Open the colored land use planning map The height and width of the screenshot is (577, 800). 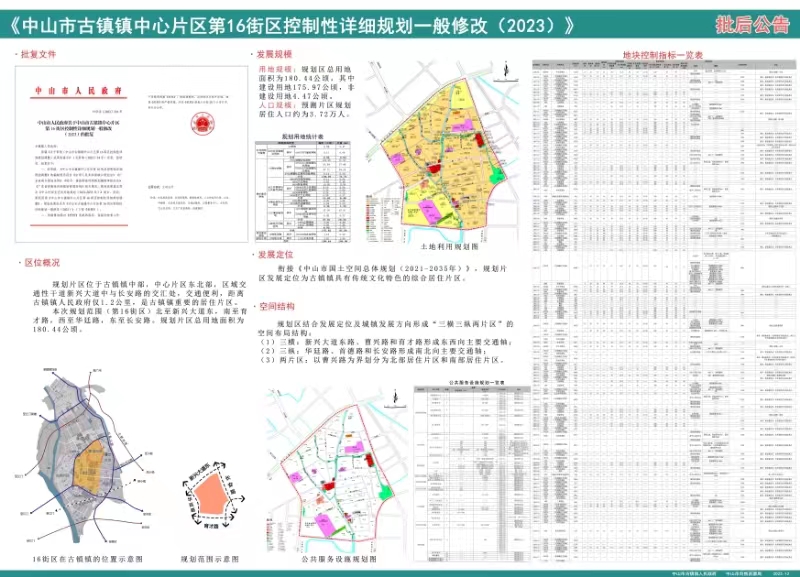442,152
